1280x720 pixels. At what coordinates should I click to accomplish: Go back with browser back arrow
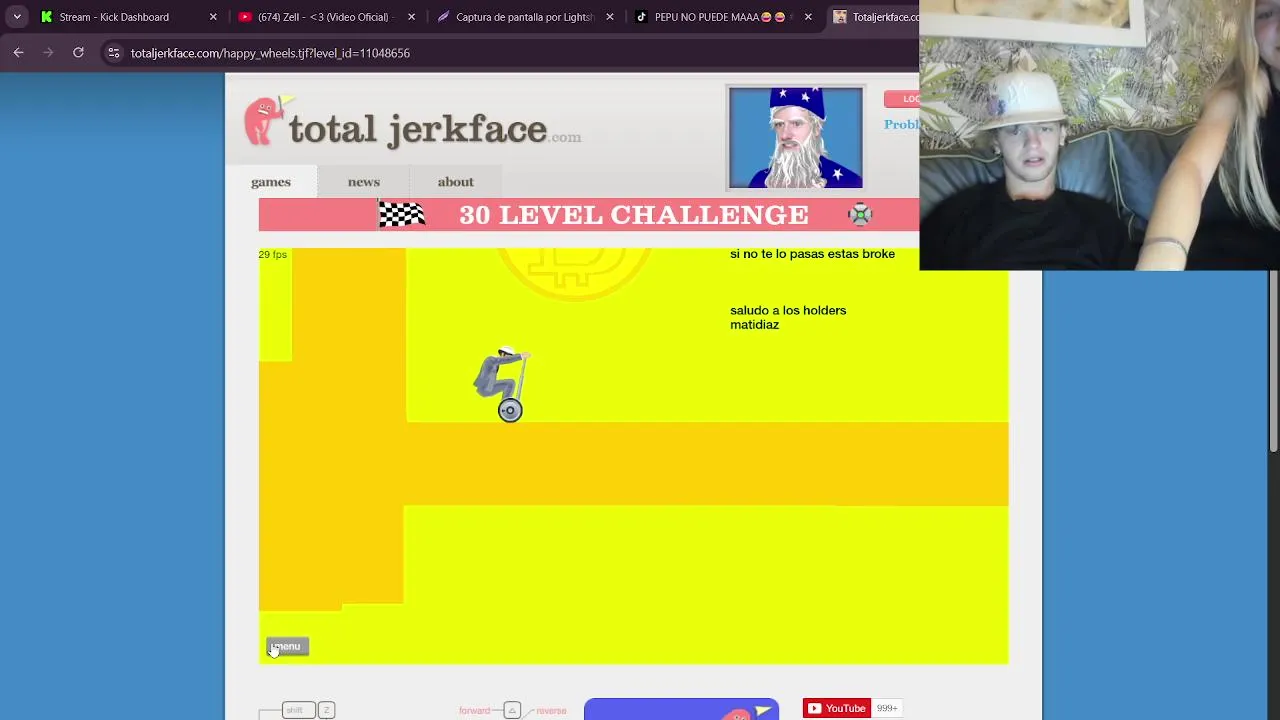click(x=18, y=53)
